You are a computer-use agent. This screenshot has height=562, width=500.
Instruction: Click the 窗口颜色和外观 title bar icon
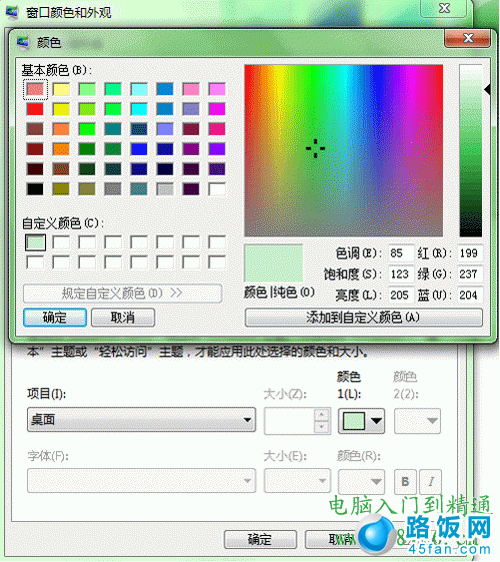point(12,12)
